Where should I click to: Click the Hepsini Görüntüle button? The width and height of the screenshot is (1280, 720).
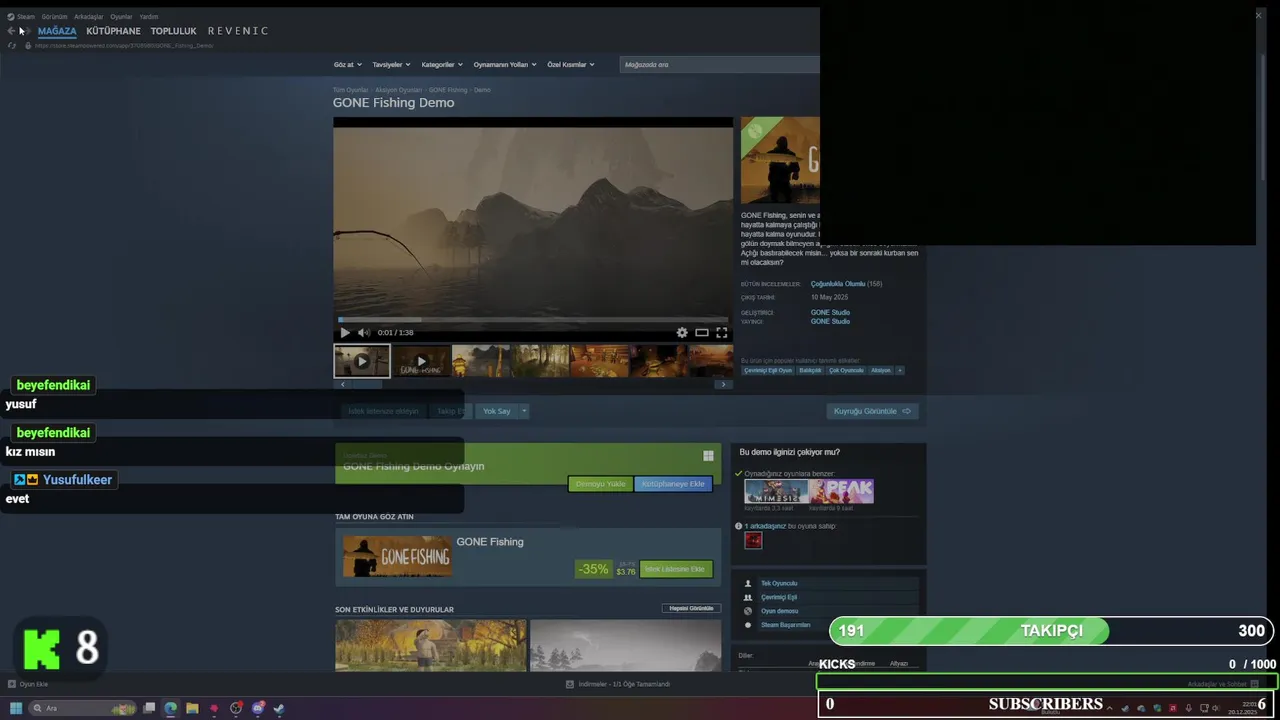click(691, 608)
